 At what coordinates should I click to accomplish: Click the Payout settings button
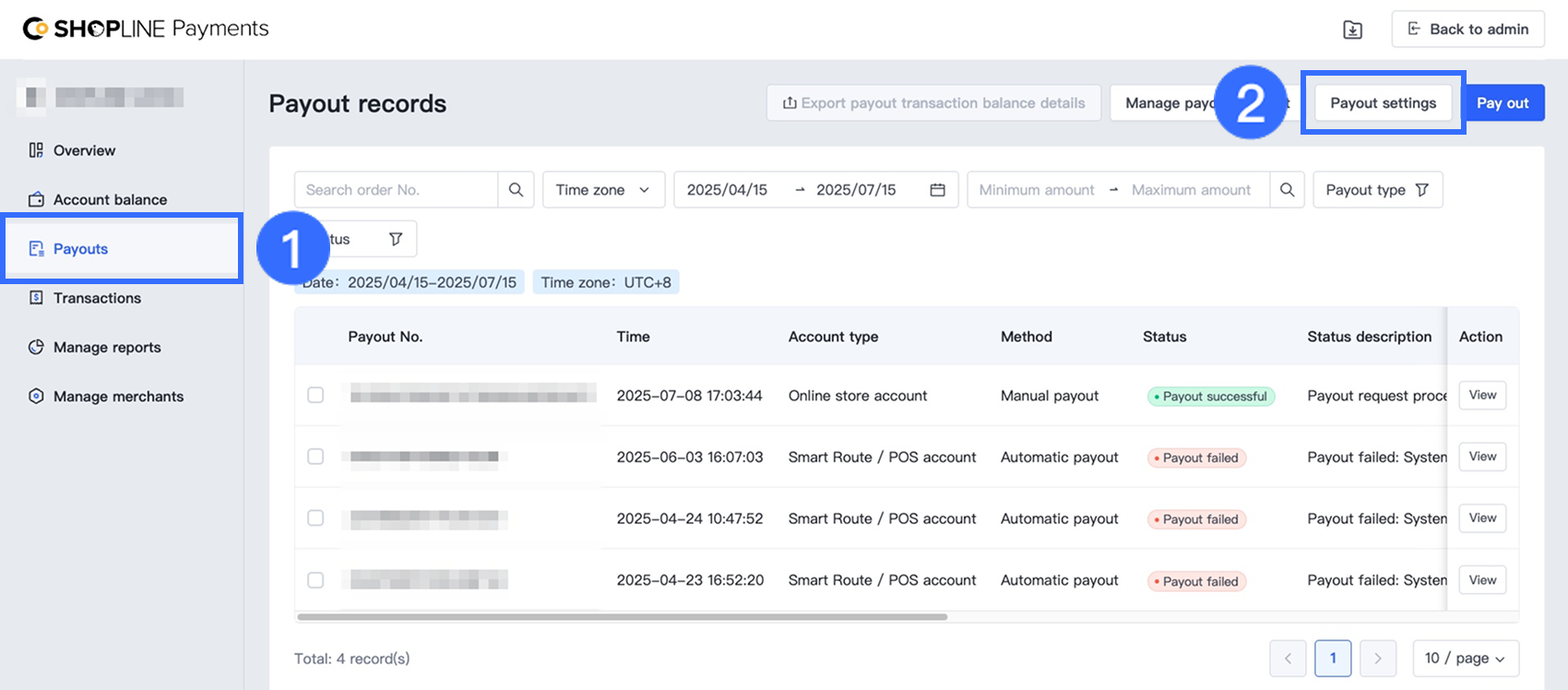[x=1383, y=103]
